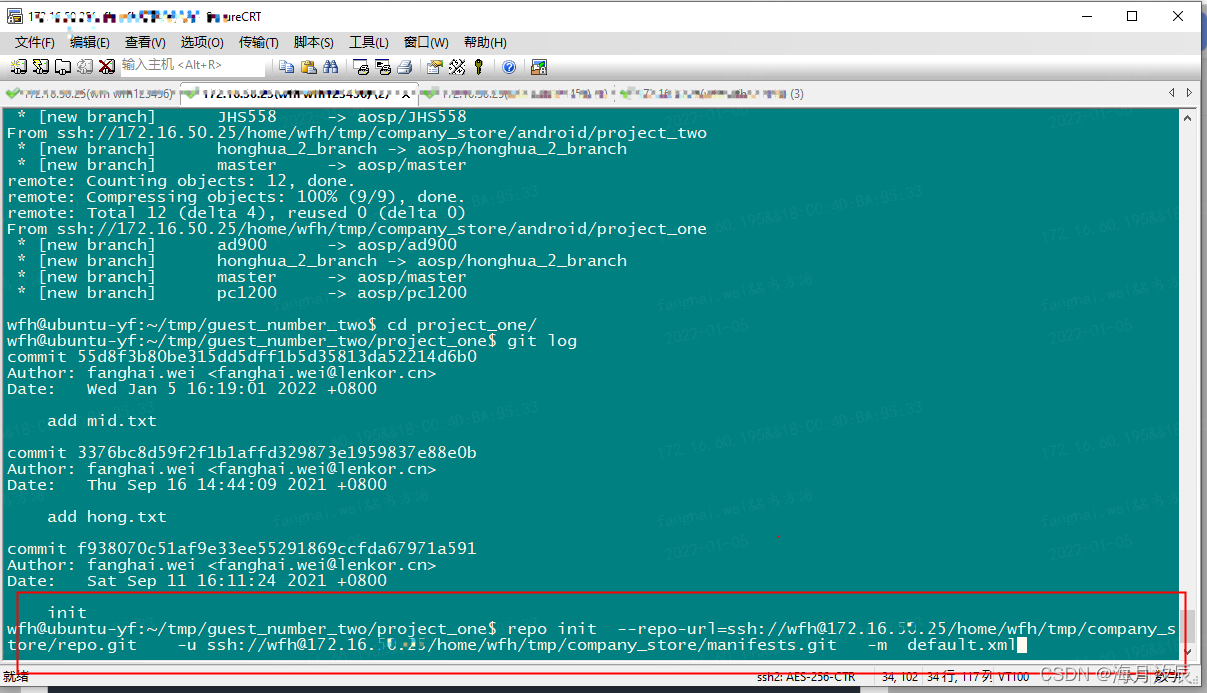Open the 脚本(S) menu
Image resolution: width=1207 pixels, height=693 pixels.
coord(314,42)
